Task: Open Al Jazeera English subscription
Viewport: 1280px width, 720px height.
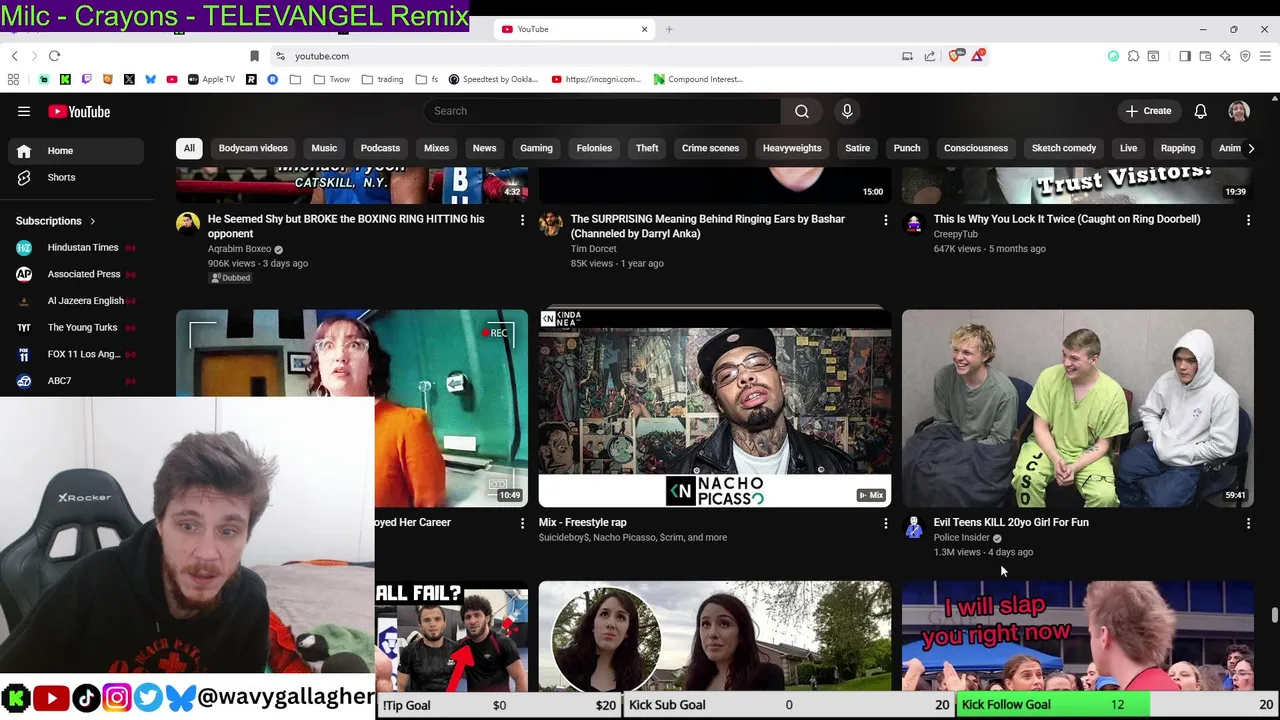Action: pos(76,301)
